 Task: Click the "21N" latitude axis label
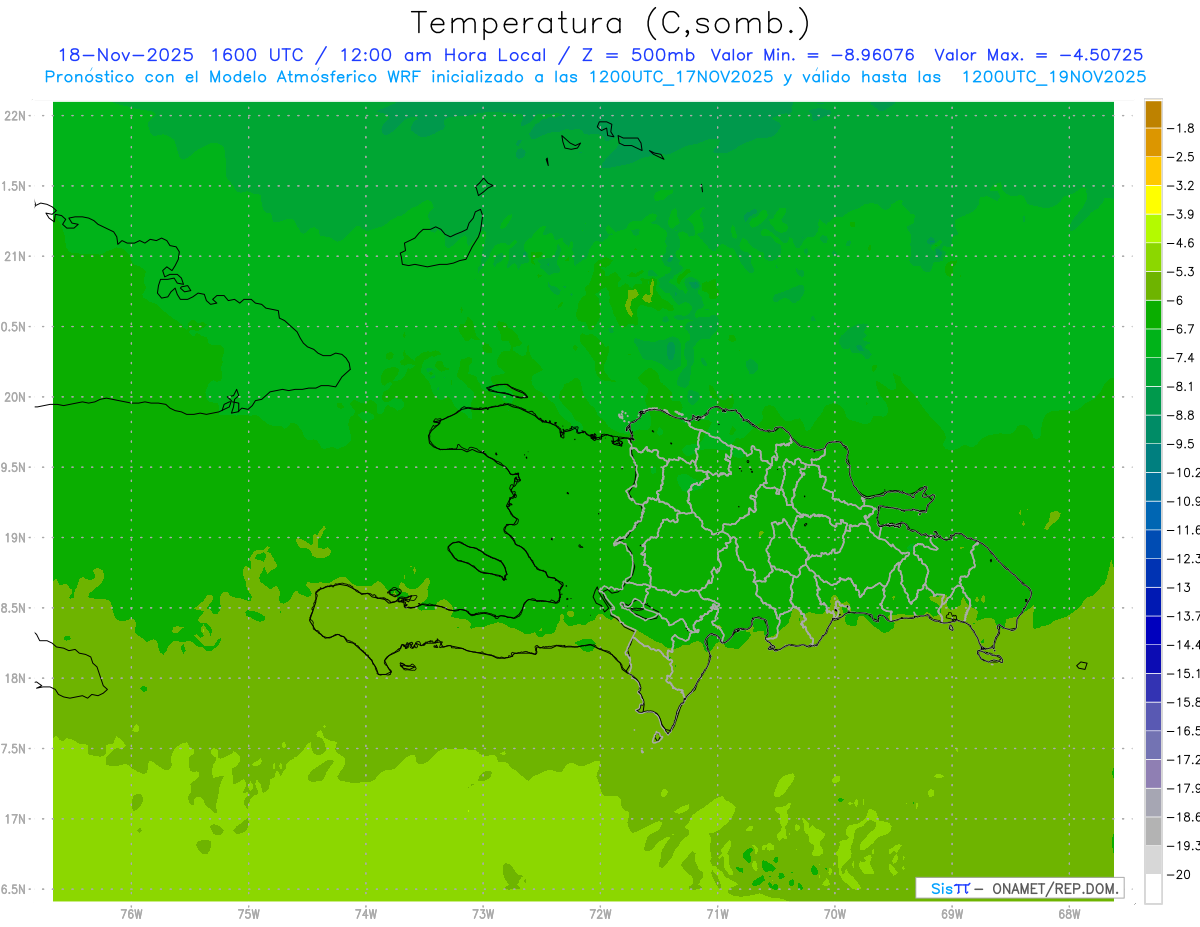click(17, 257)
